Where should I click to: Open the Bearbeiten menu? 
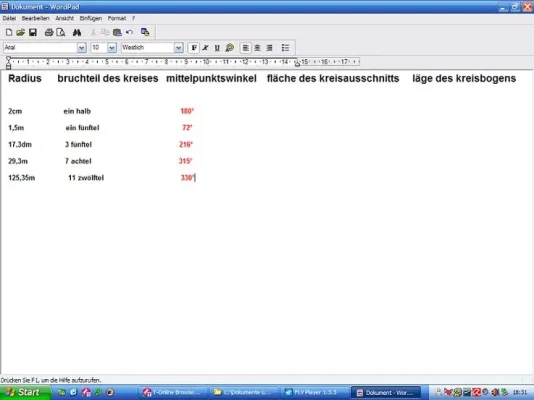point(35,18)
